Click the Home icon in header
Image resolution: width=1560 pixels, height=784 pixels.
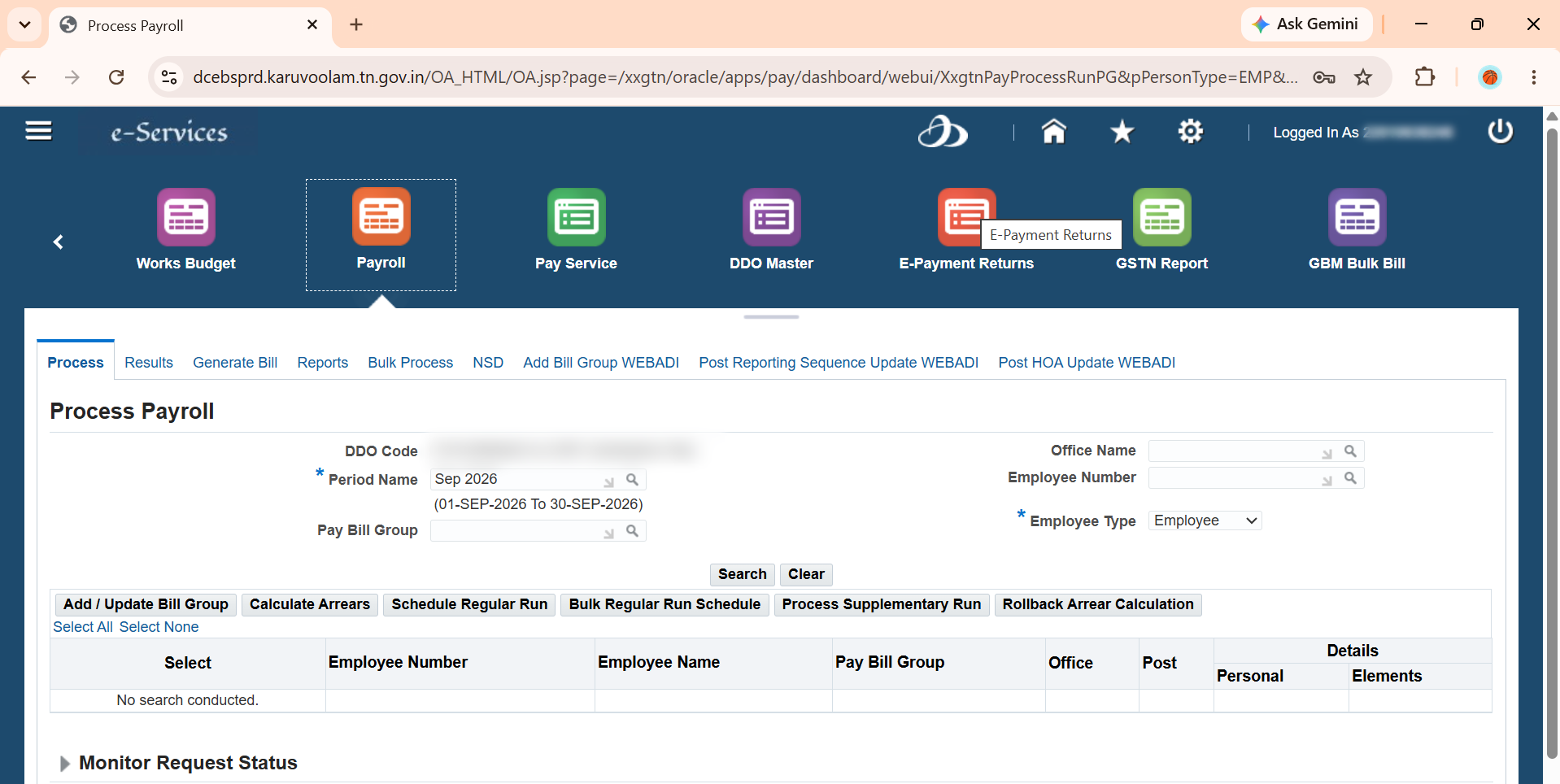coord(1053,131)
